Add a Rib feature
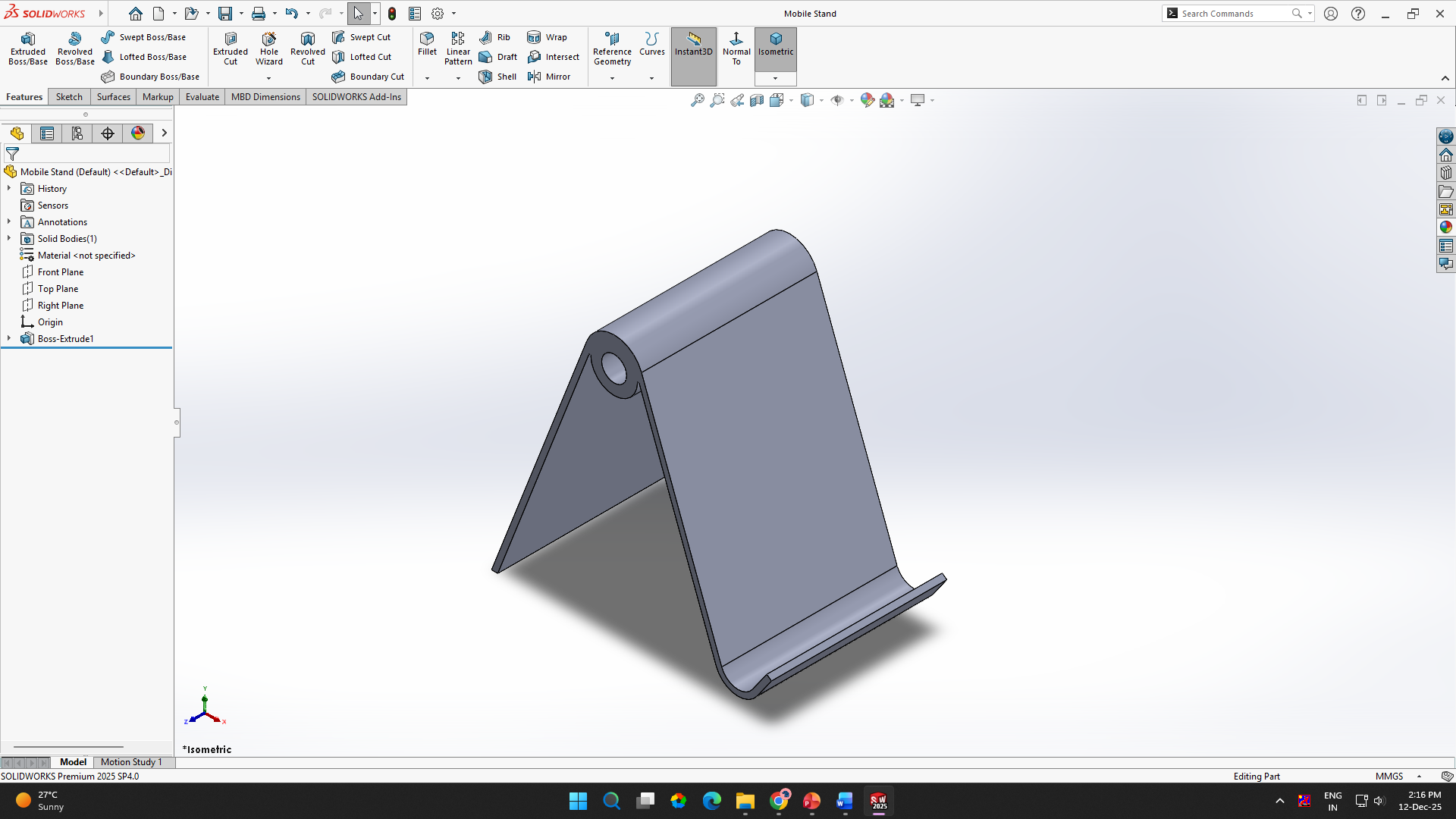 pyautogui.click(x=494, y=37)
